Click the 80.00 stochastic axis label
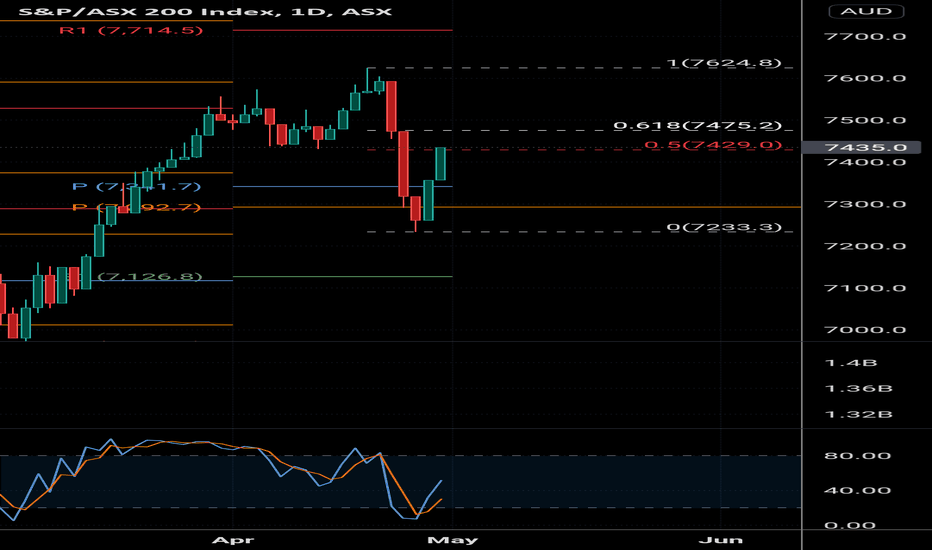Viewport: 932px width, 550px height. [857, 455]
